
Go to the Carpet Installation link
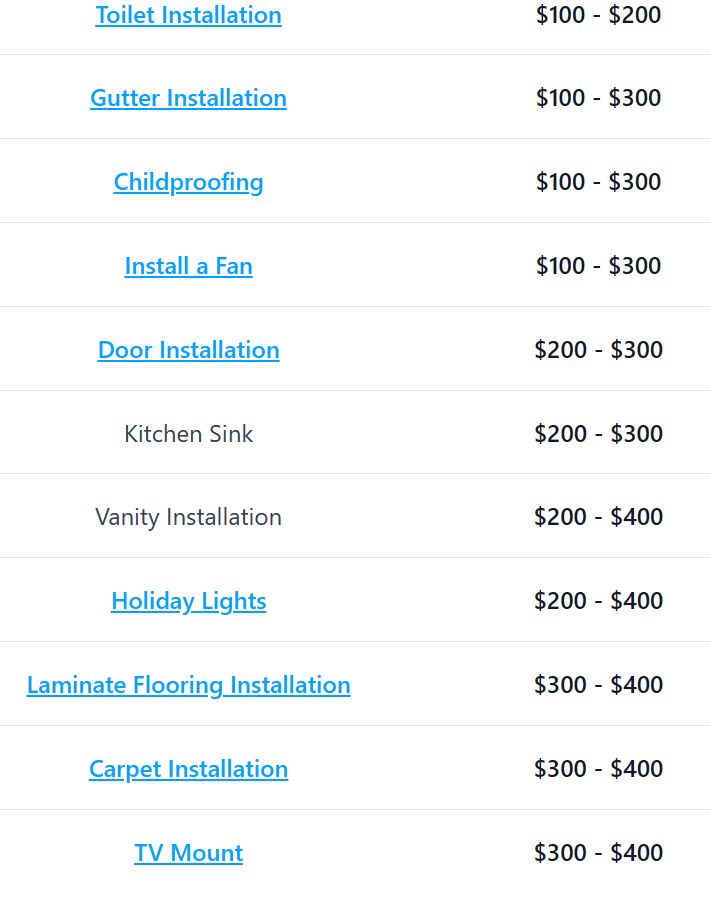[188, 769]
